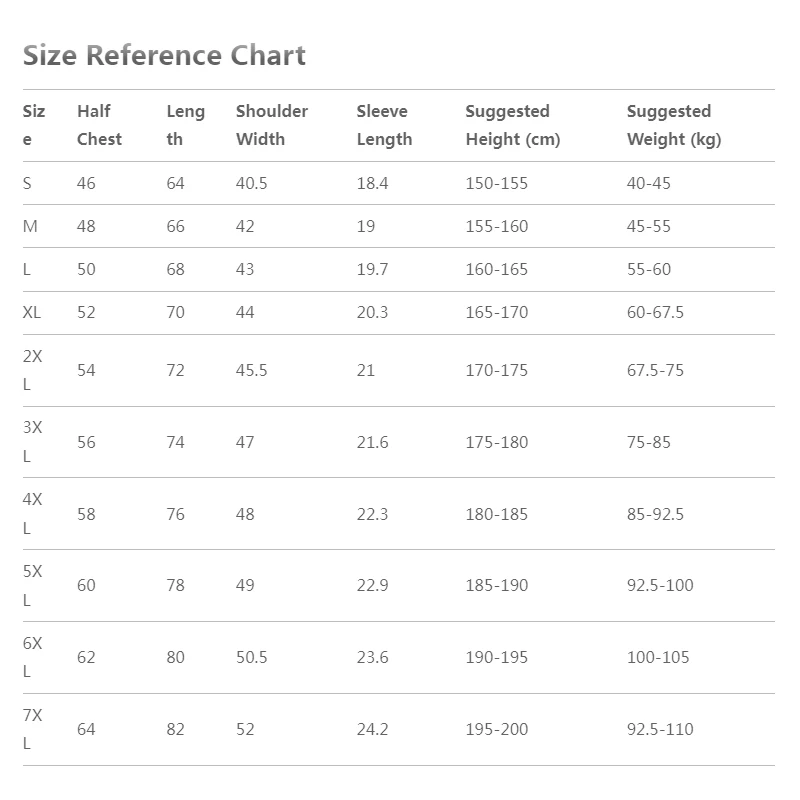Click the 100-105 weight cell
The image size is (800, 800).
pos(658,657)
